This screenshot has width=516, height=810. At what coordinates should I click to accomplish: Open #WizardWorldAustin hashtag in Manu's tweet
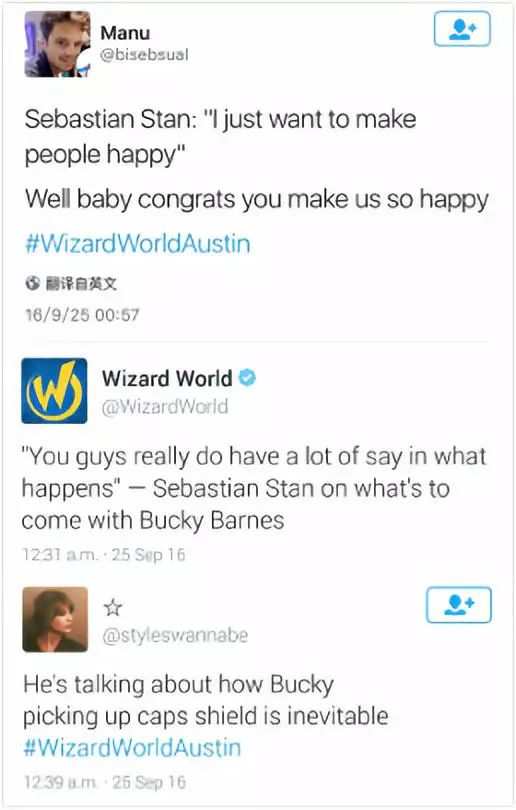[138, 243]
